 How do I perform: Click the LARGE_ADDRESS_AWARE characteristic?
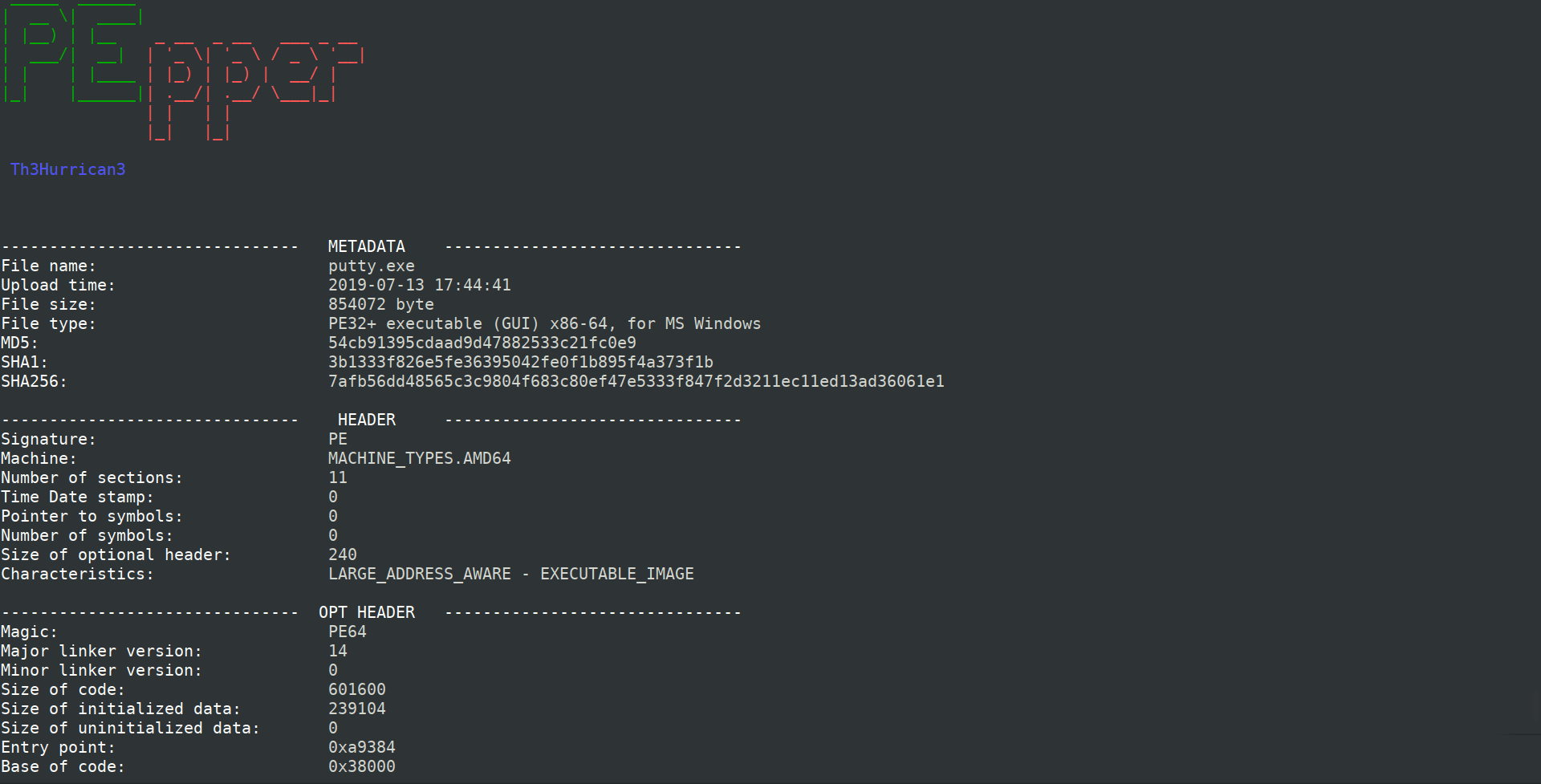point(420,574)
